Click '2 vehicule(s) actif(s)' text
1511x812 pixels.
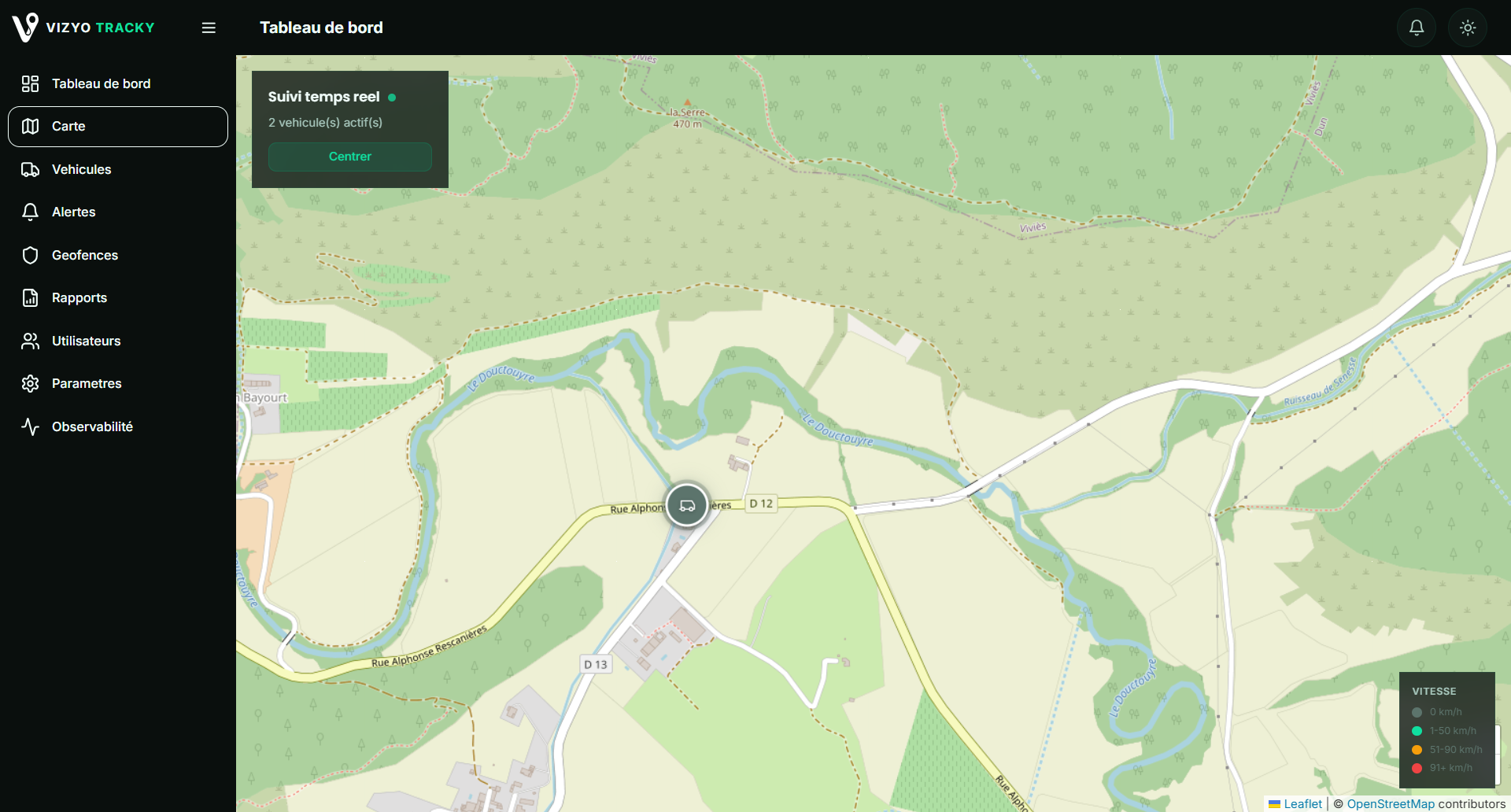(325, 123)
